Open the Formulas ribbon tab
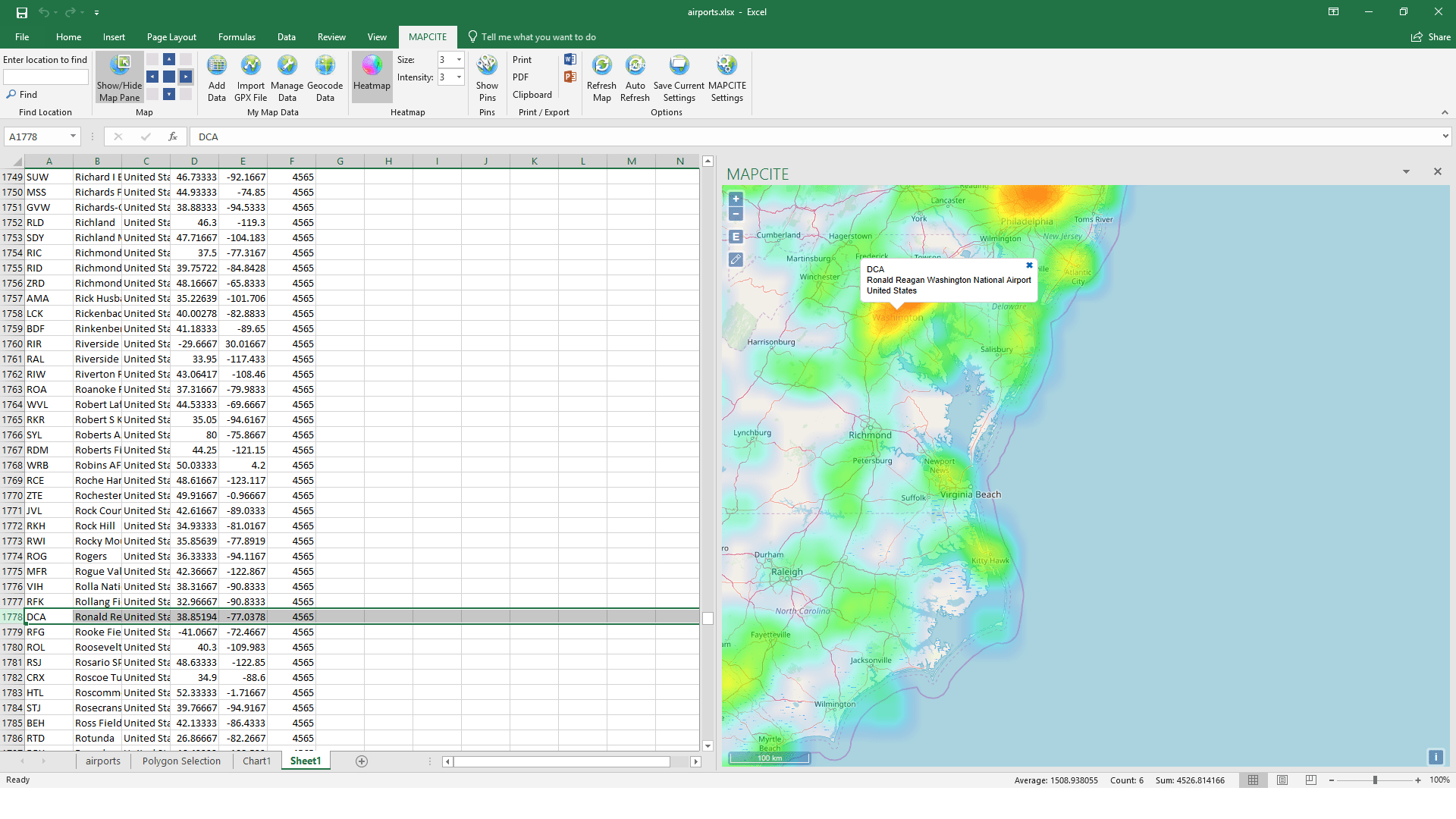The height and width of the screenshot is (819, 1456). tap(237, 37)
